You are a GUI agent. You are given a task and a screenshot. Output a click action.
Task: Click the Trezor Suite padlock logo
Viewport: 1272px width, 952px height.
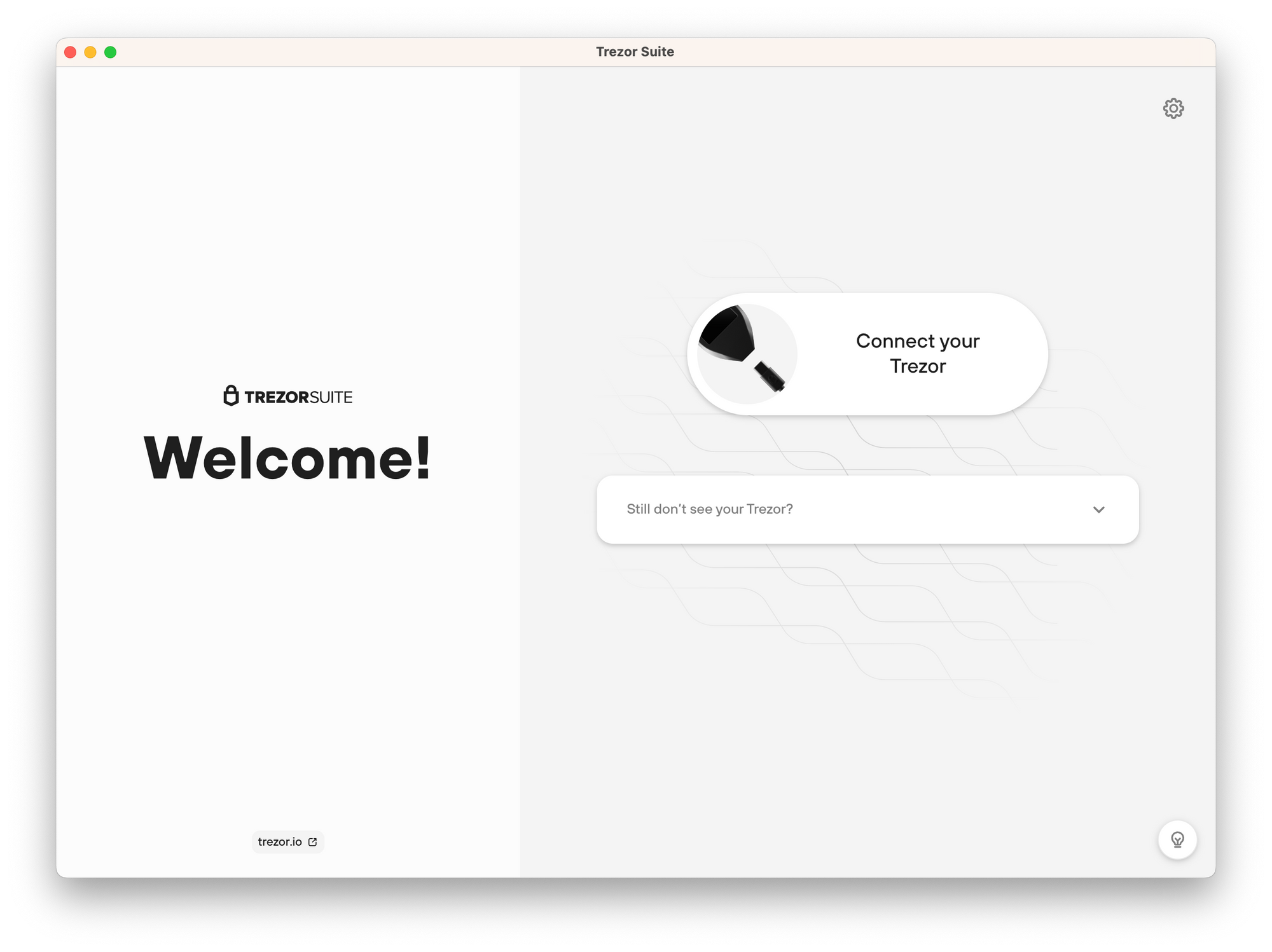pyautogui.click(x=230, y=396)
